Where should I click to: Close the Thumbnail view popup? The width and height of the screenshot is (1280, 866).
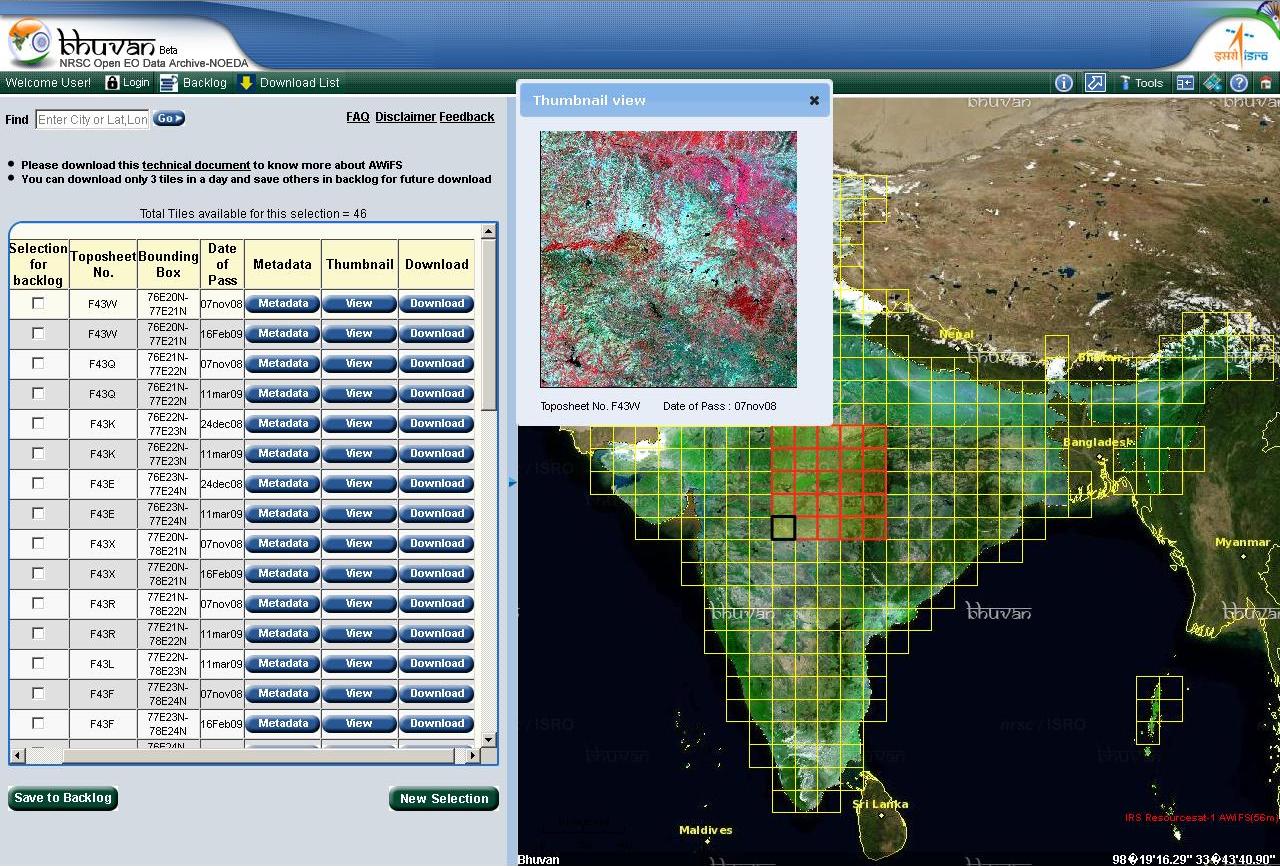(x=814, y=100)
